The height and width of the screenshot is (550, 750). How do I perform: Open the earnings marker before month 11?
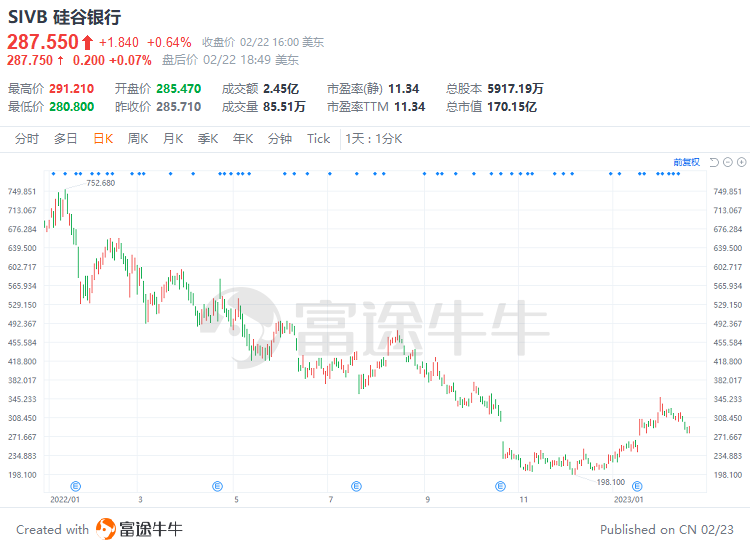click(500, 486)
